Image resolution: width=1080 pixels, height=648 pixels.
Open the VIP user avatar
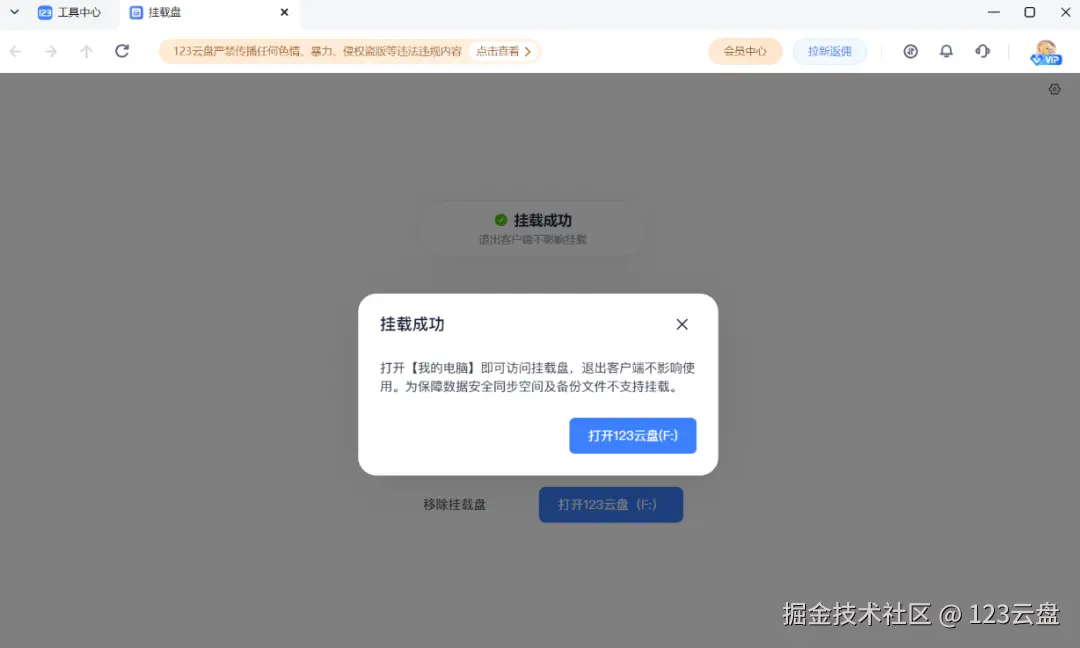(1046, 52)
